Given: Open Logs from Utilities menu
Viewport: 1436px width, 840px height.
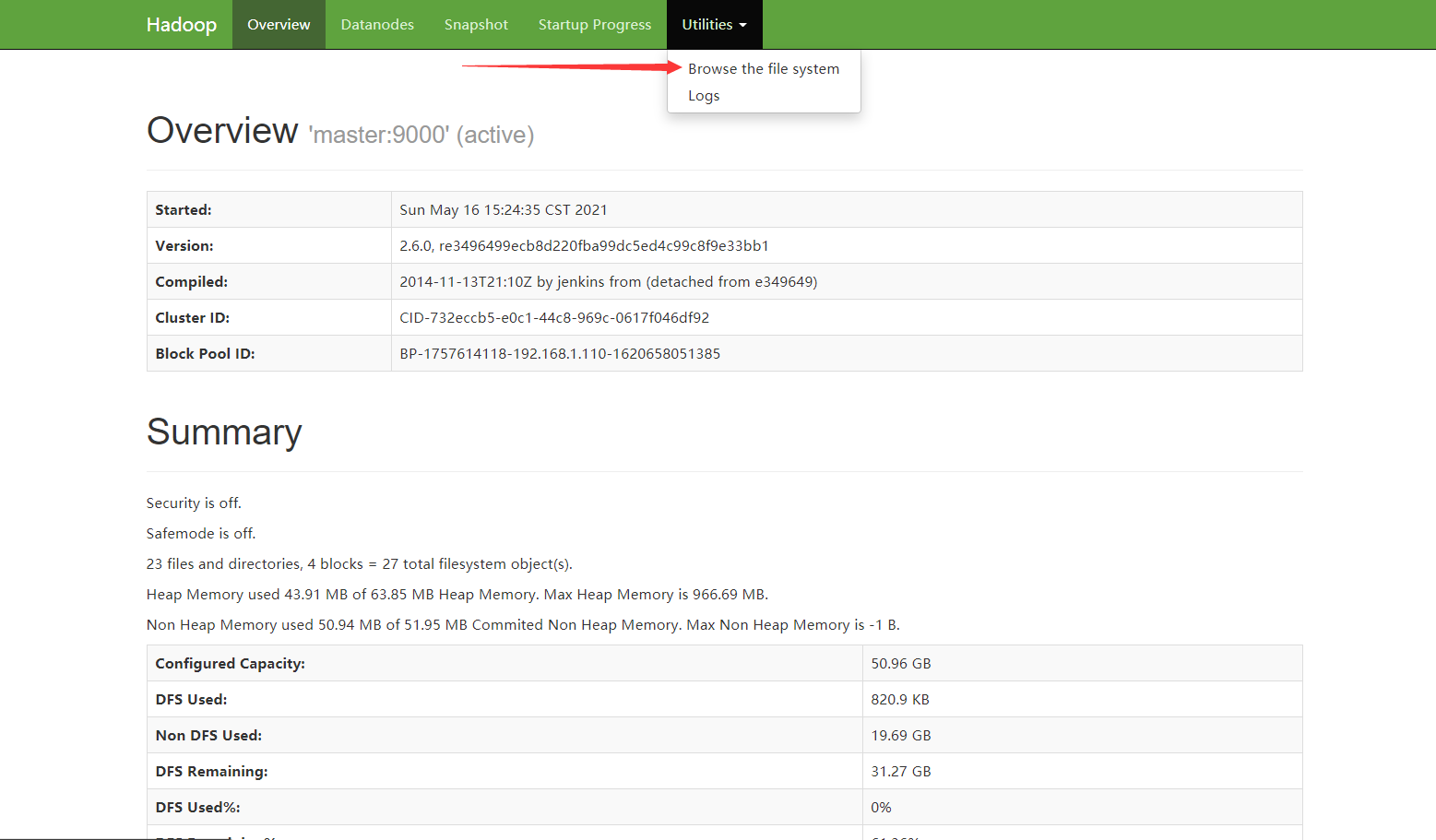Looking at the screenshot, I should click(704, 96).
